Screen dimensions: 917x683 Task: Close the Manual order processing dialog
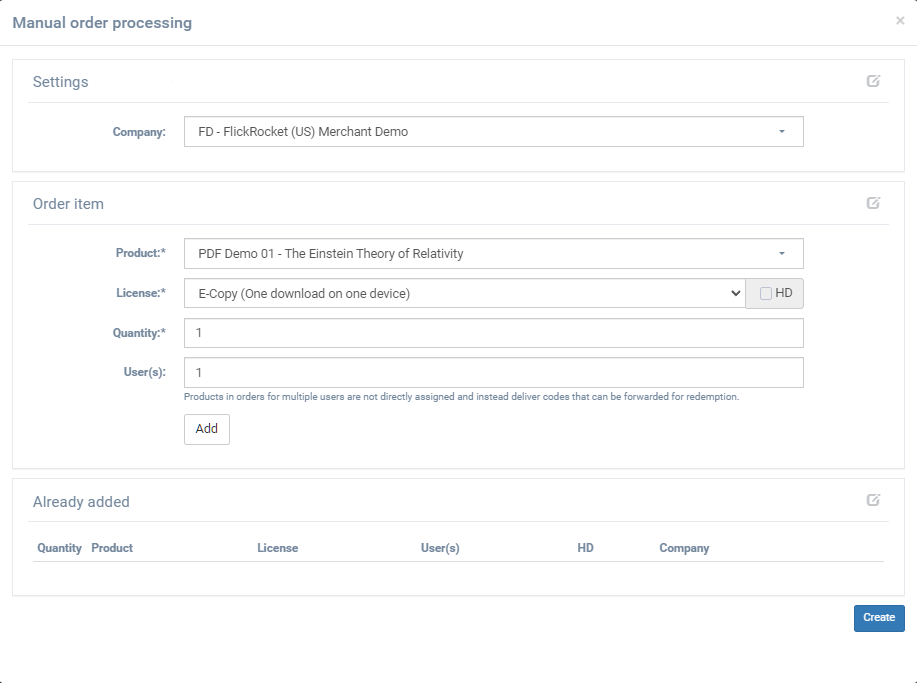pos(900,21)
